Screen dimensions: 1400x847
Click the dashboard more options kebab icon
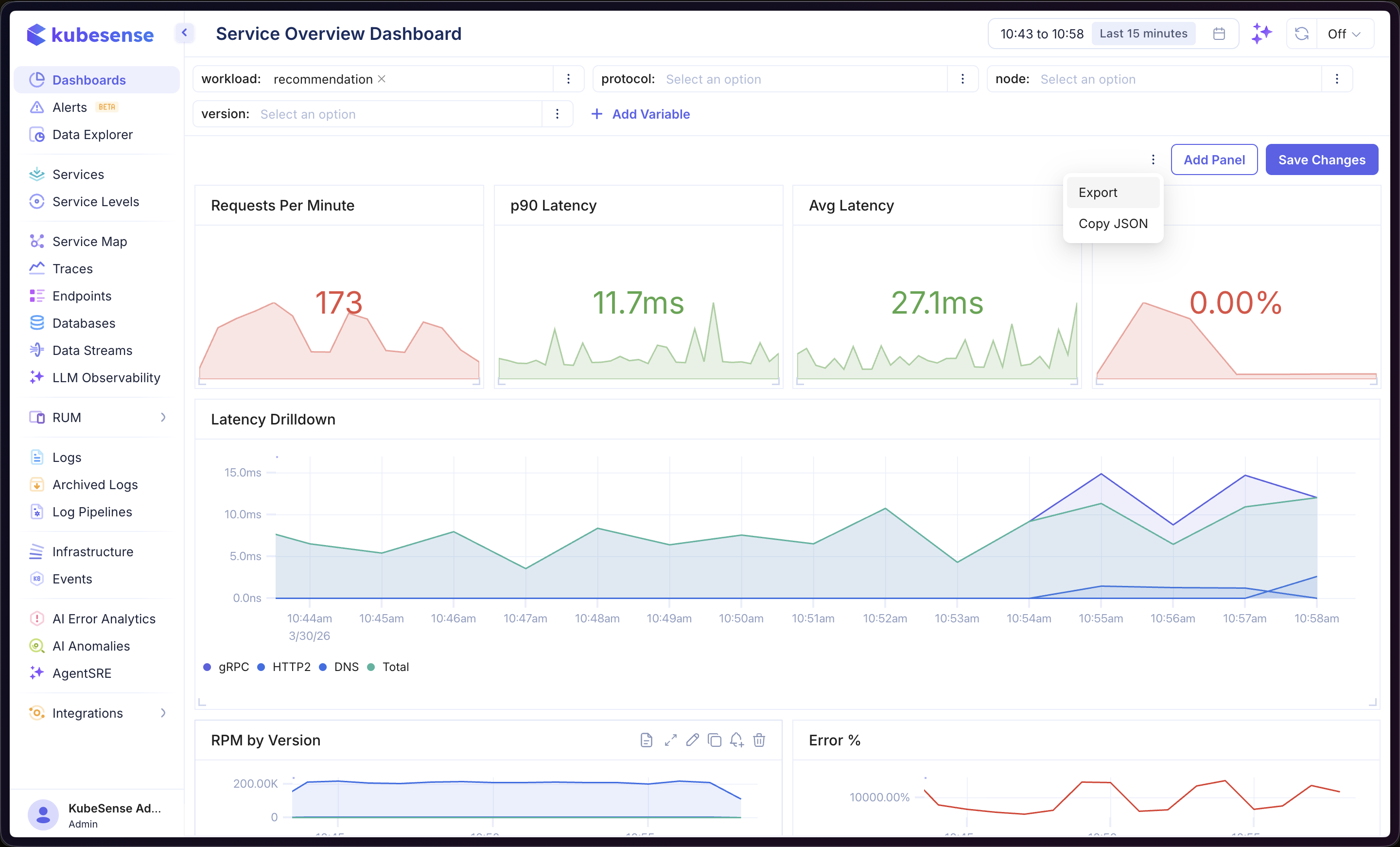click(x=1153, y=160)
